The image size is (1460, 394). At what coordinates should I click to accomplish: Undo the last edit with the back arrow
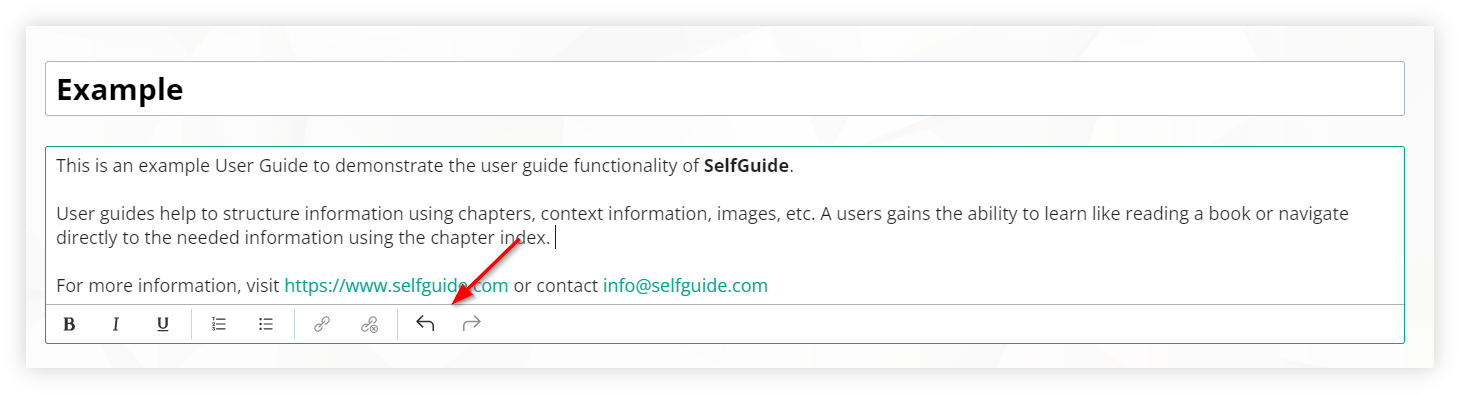coord(425,324)
